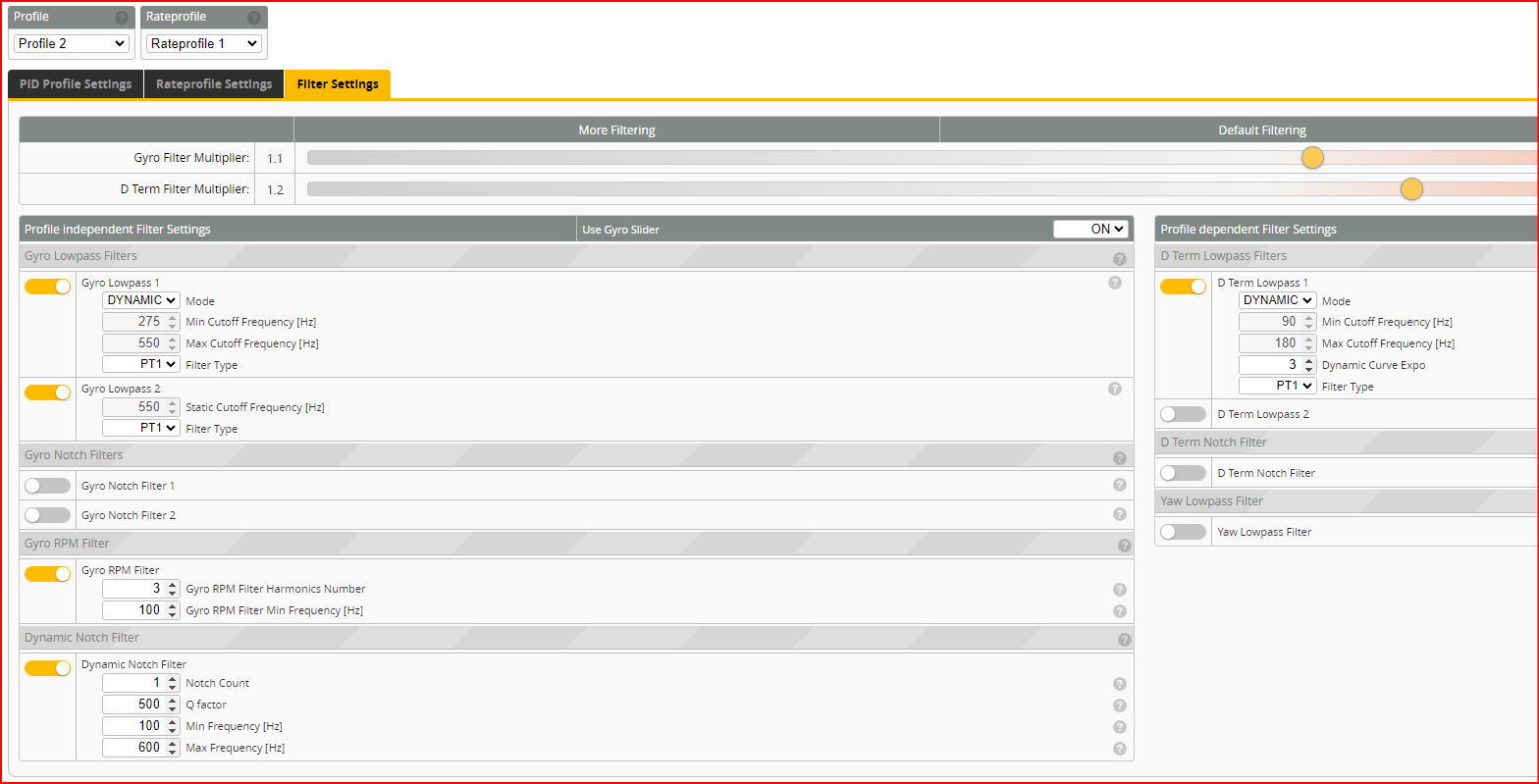Switch to PID Profile Settings tab
1539x784 pixels.
click(76, 84)
